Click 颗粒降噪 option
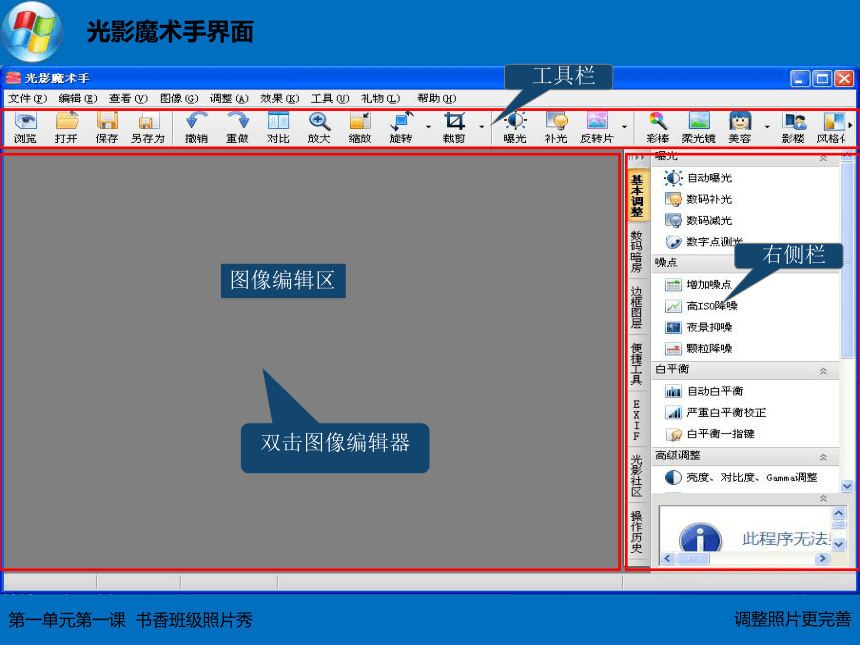860x645 pixels. (x=698, y=348)
